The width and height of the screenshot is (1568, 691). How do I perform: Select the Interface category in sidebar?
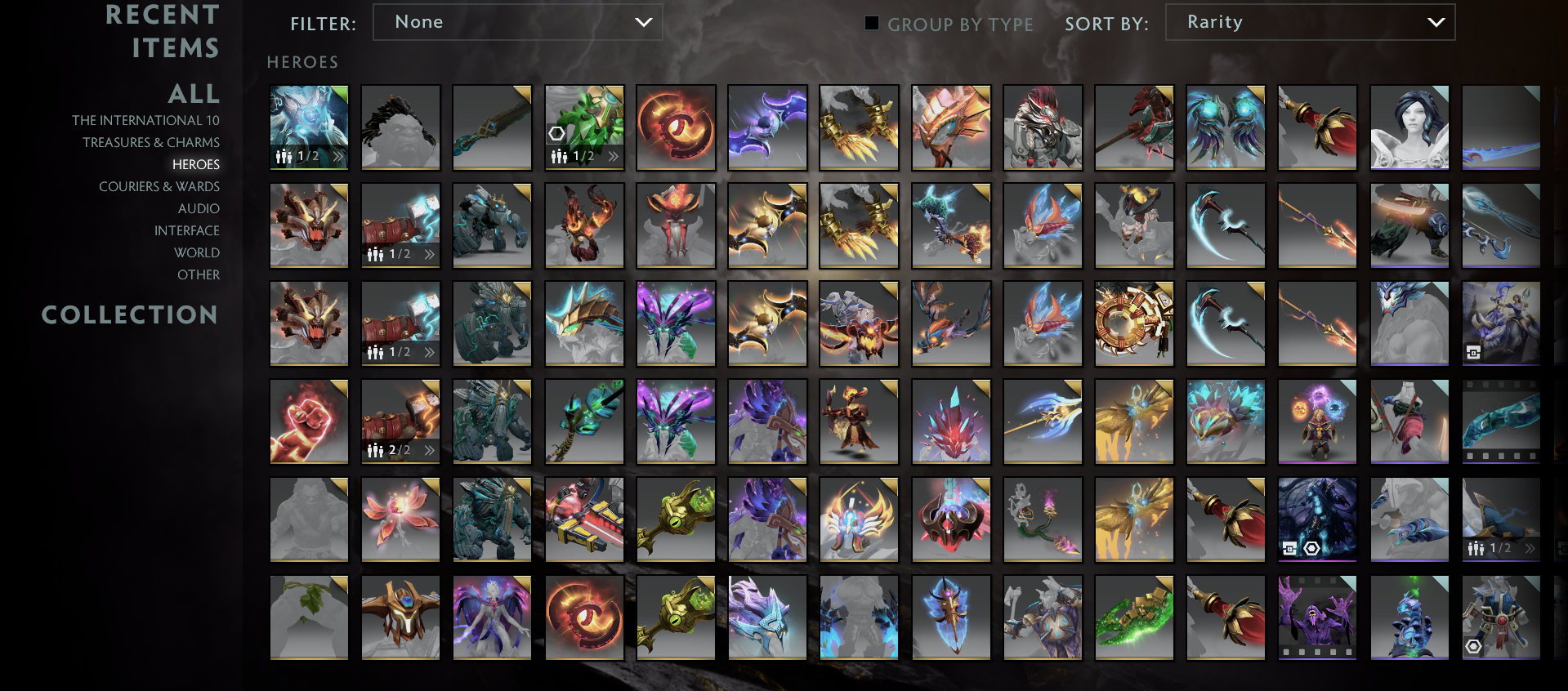(187, 230)
